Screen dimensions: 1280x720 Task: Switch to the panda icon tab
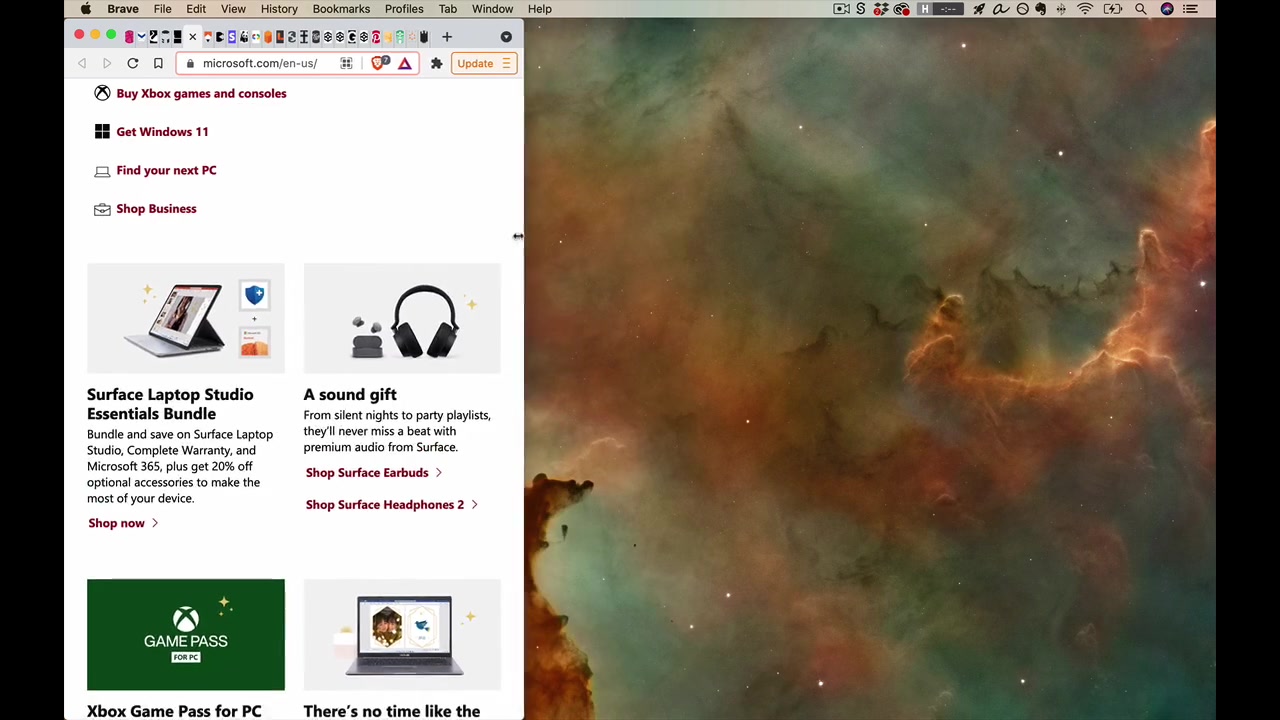(244, 37)
